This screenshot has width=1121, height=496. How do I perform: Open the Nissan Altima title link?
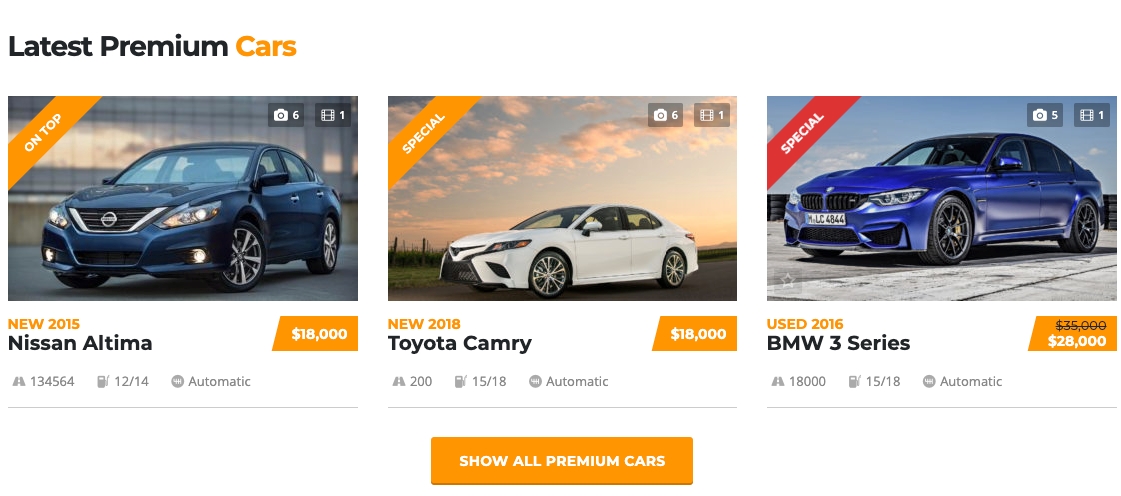coord(80,343)
